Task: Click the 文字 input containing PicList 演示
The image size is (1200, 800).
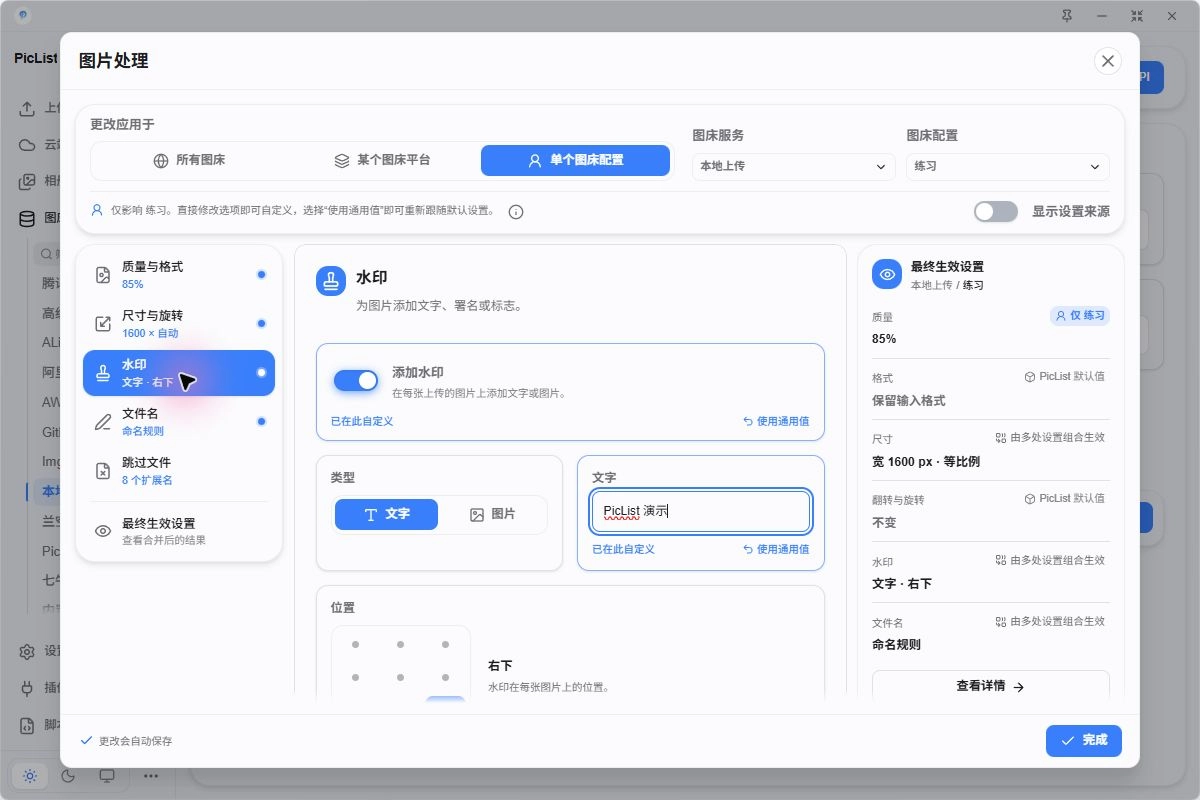Action: pos(701,511)
